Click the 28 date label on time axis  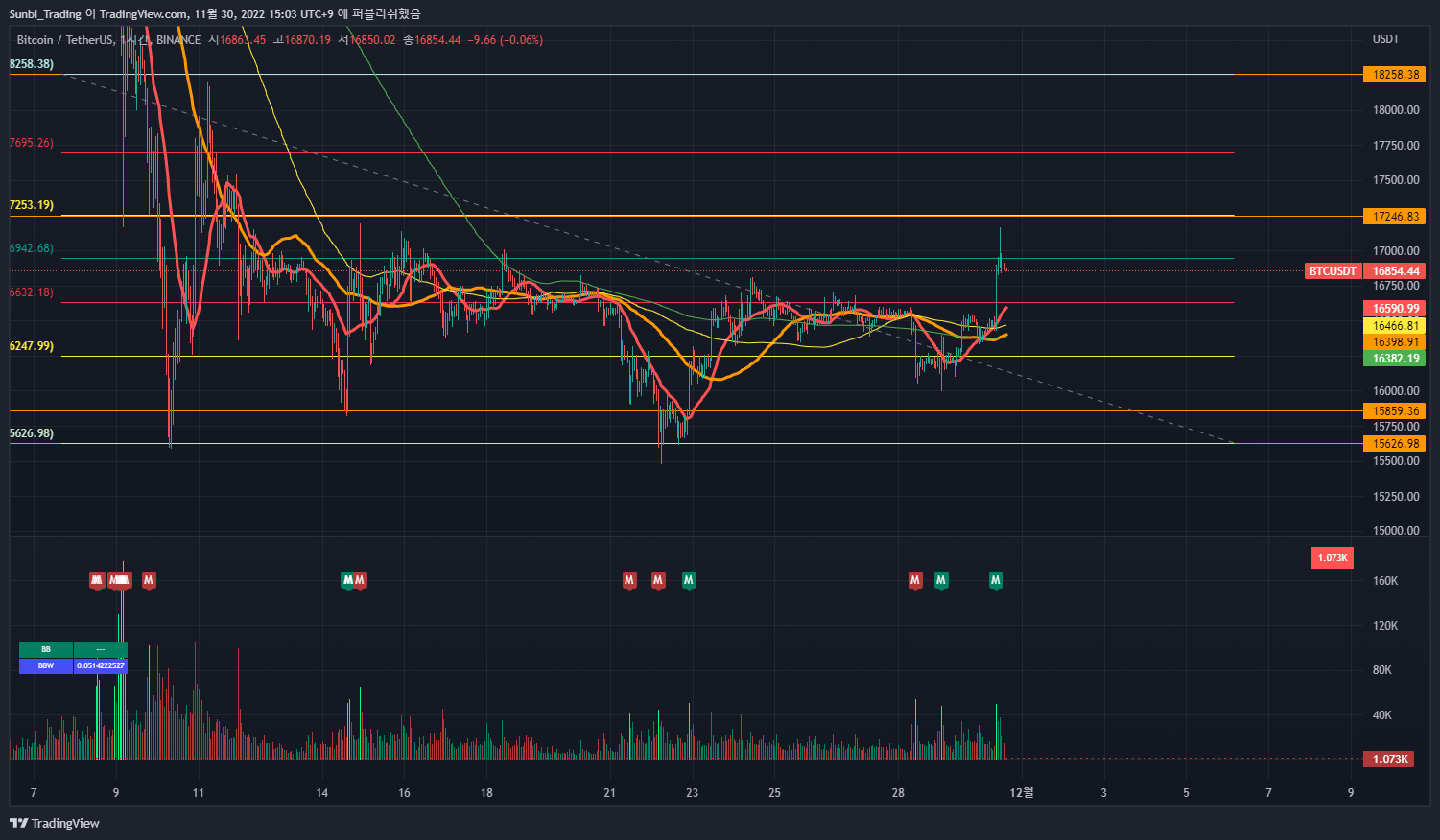coord(898,793)
